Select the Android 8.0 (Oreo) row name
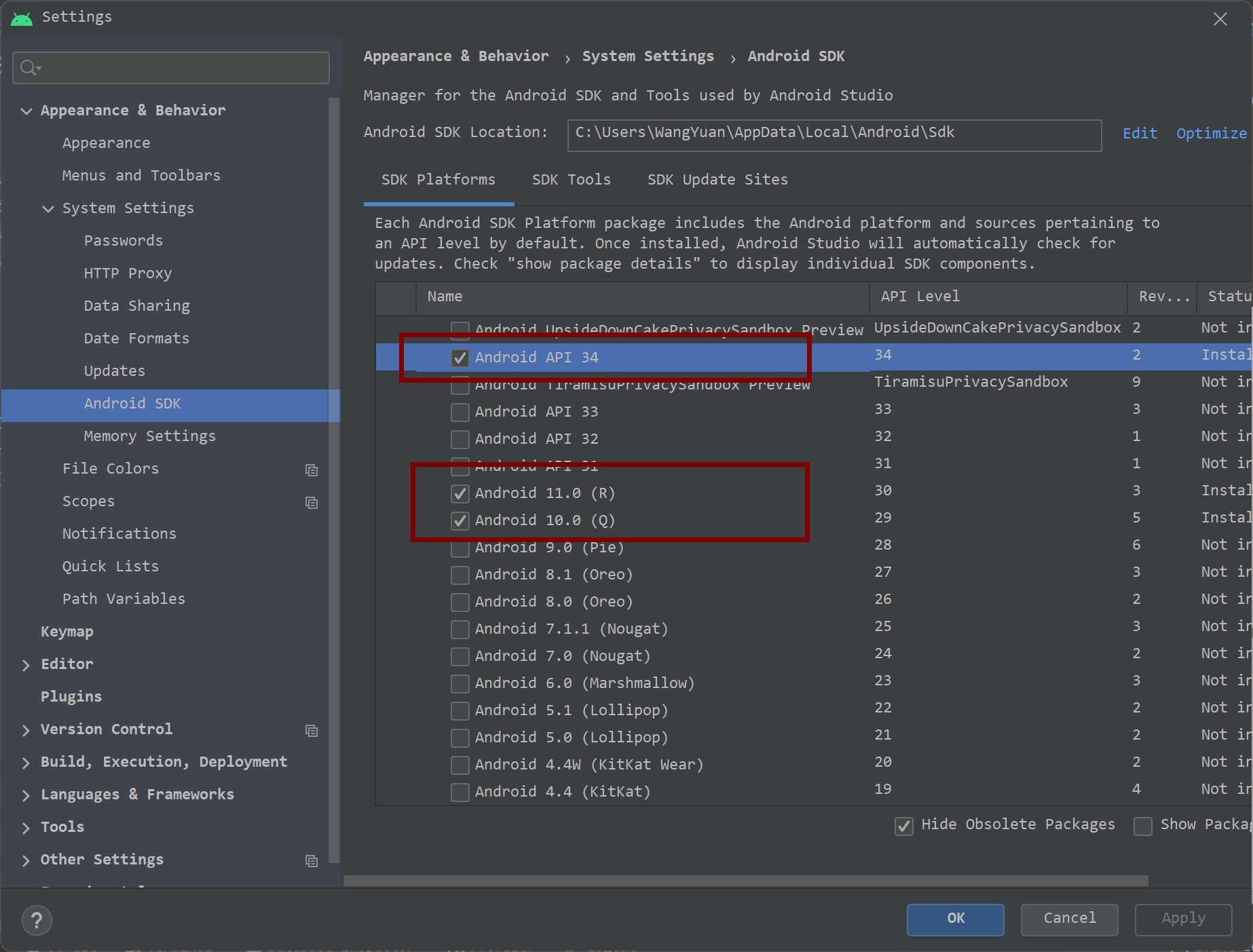 coord(554,602)
